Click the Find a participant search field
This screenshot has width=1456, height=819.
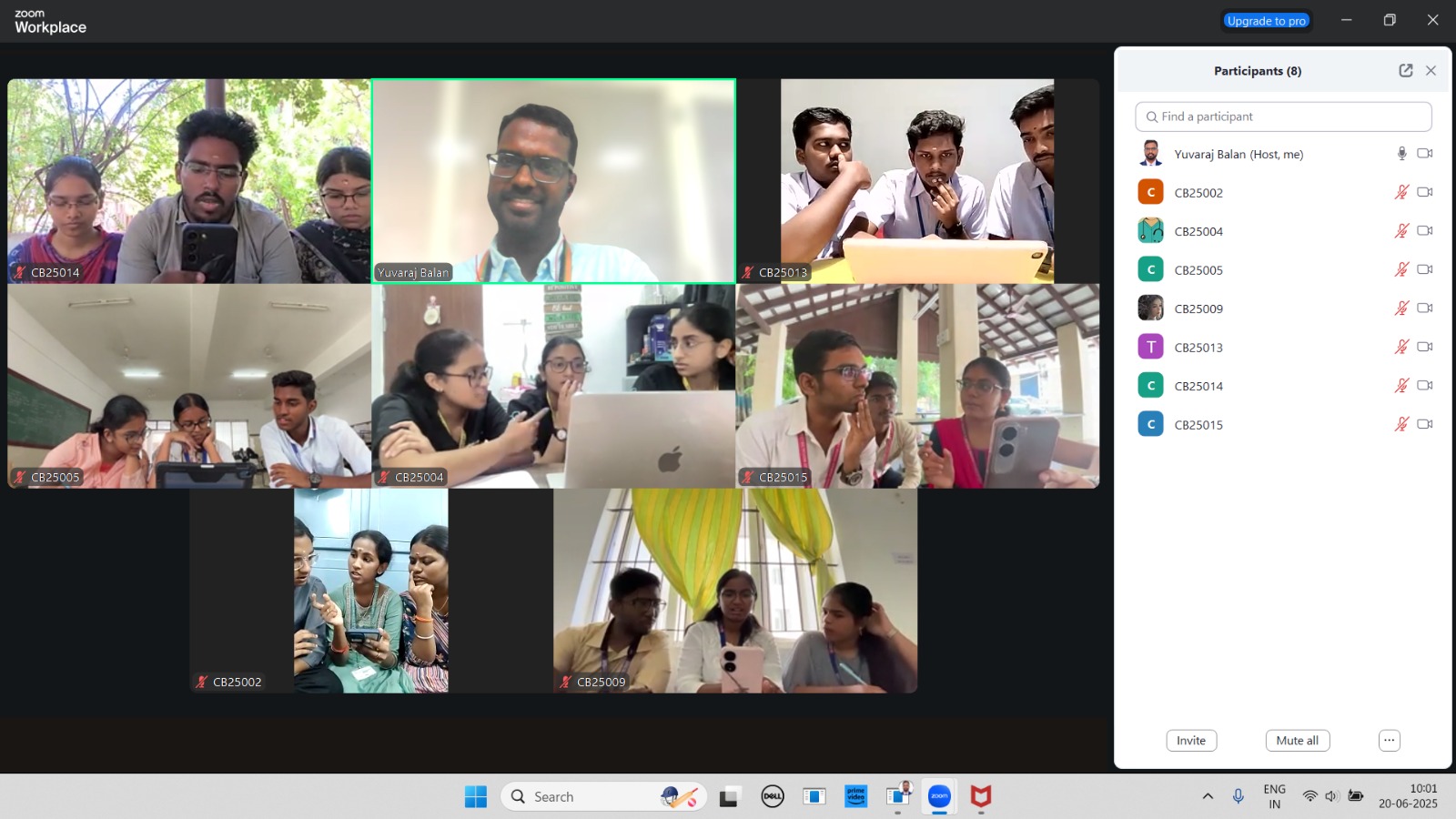(x=1283, y=116)
